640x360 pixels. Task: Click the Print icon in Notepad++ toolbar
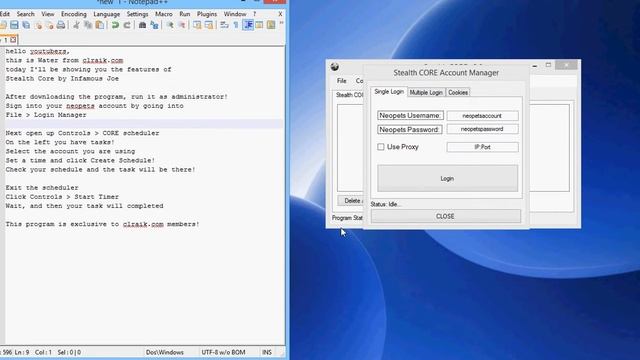[61, 25]
